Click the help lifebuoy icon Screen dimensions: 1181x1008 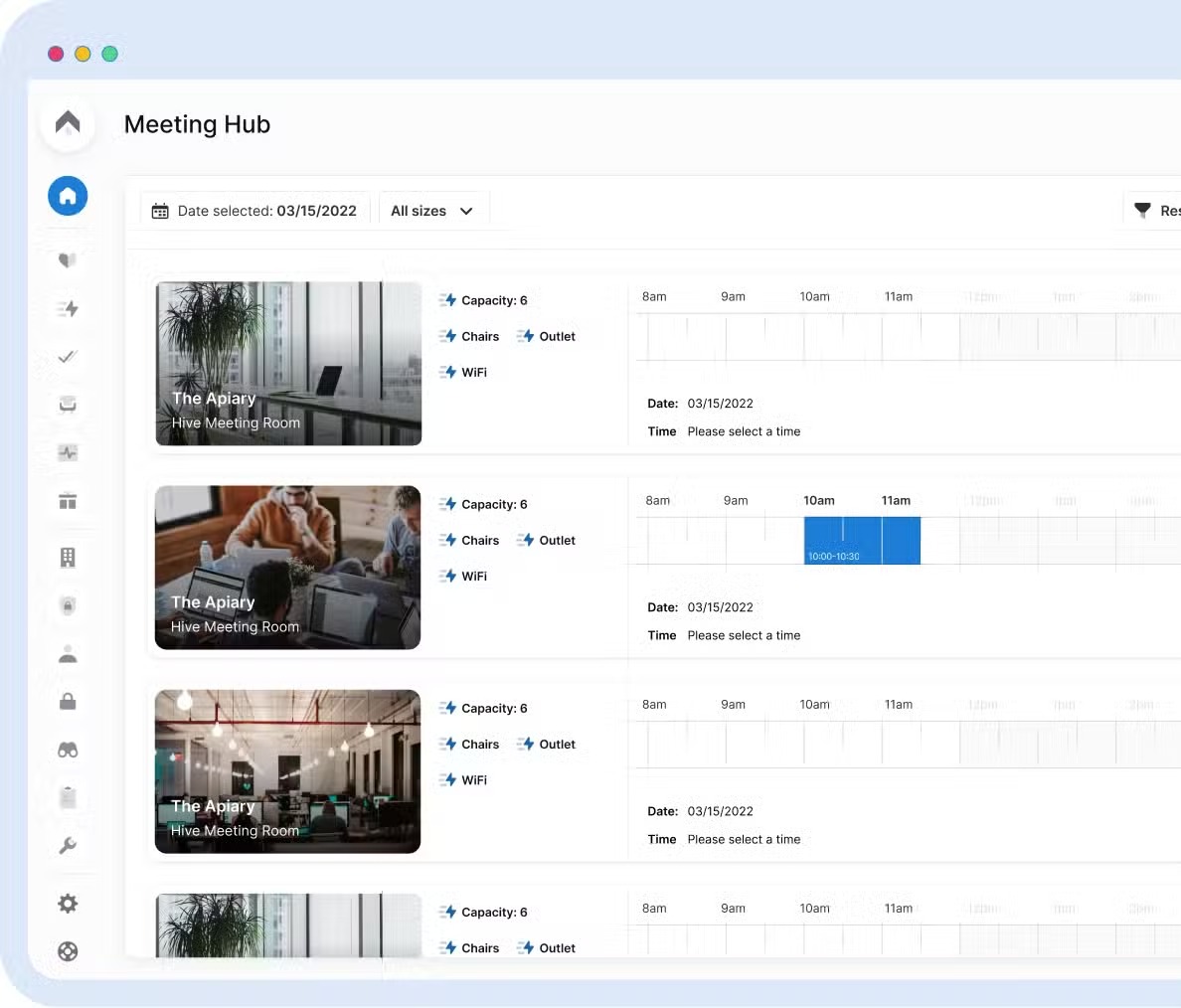click(x=68, y=951)
